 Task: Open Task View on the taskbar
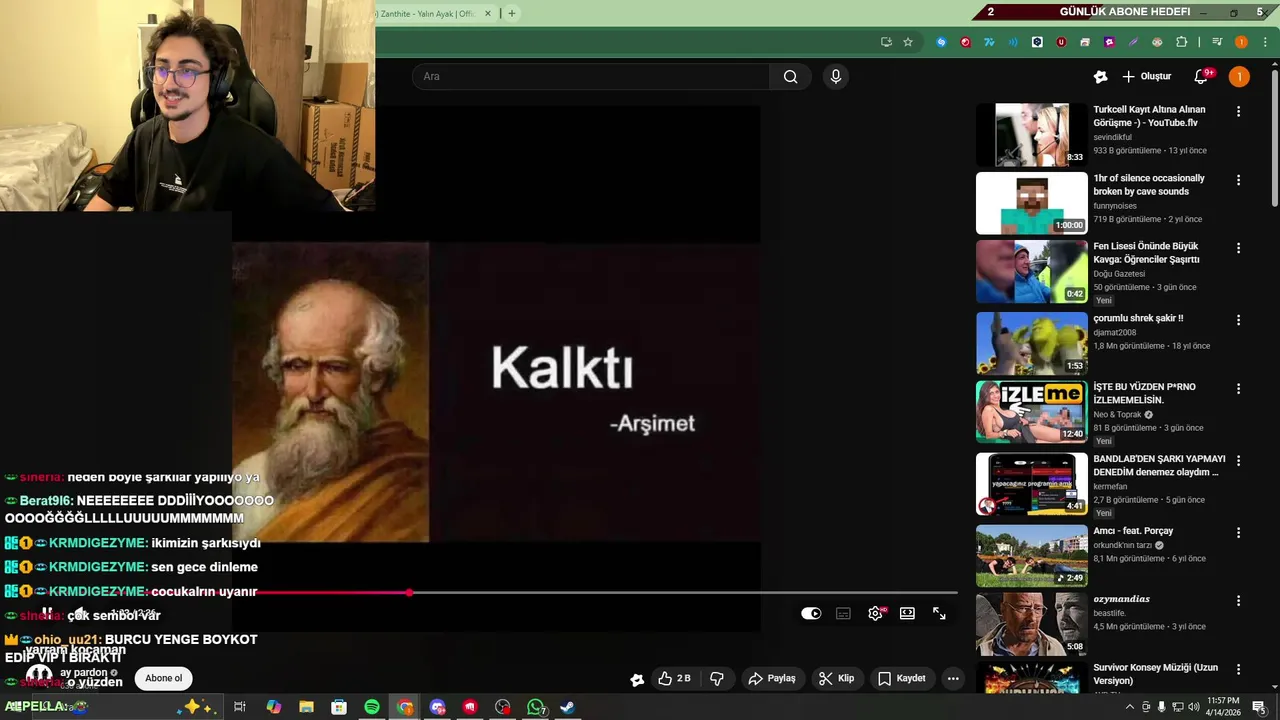coord(240,707)
